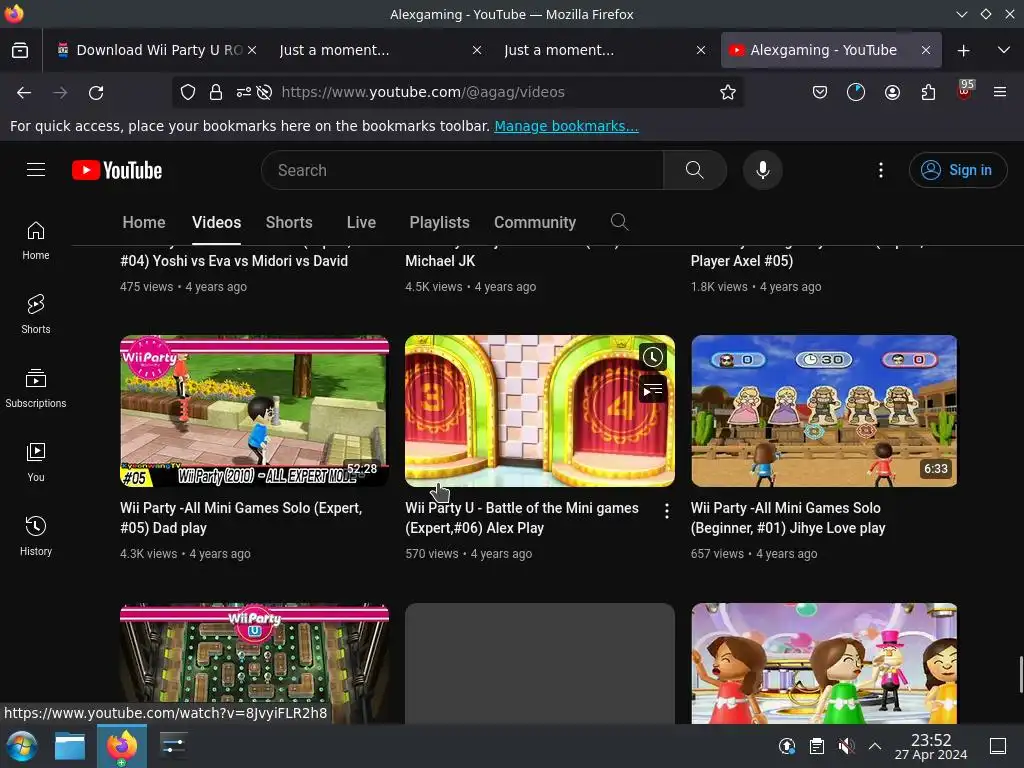Open Pocket save icon in toolbar
This screenshot has height=768, width=1024.
(x=820, y=93)
